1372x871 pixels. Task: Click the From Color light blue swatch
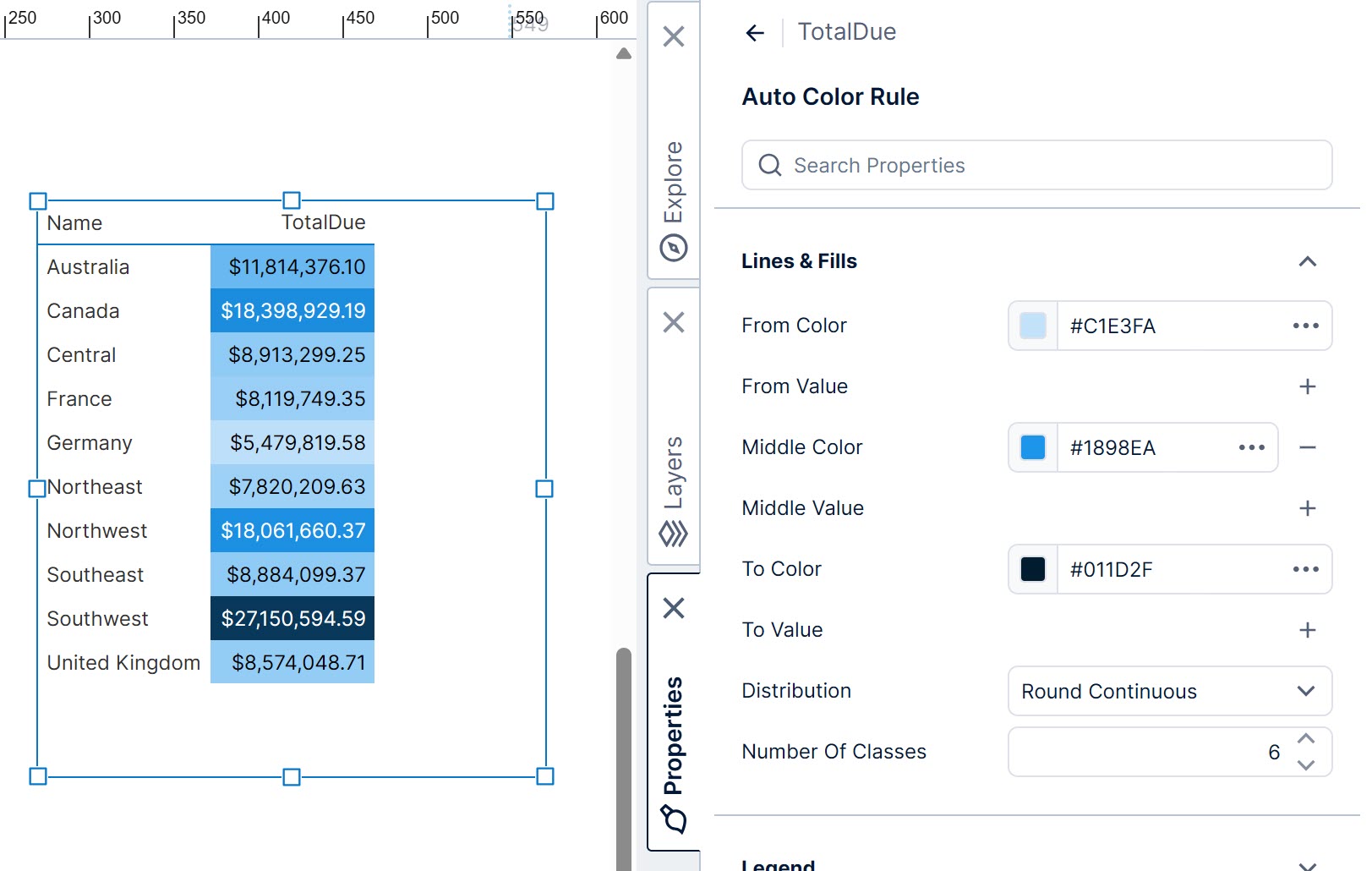1033,326
